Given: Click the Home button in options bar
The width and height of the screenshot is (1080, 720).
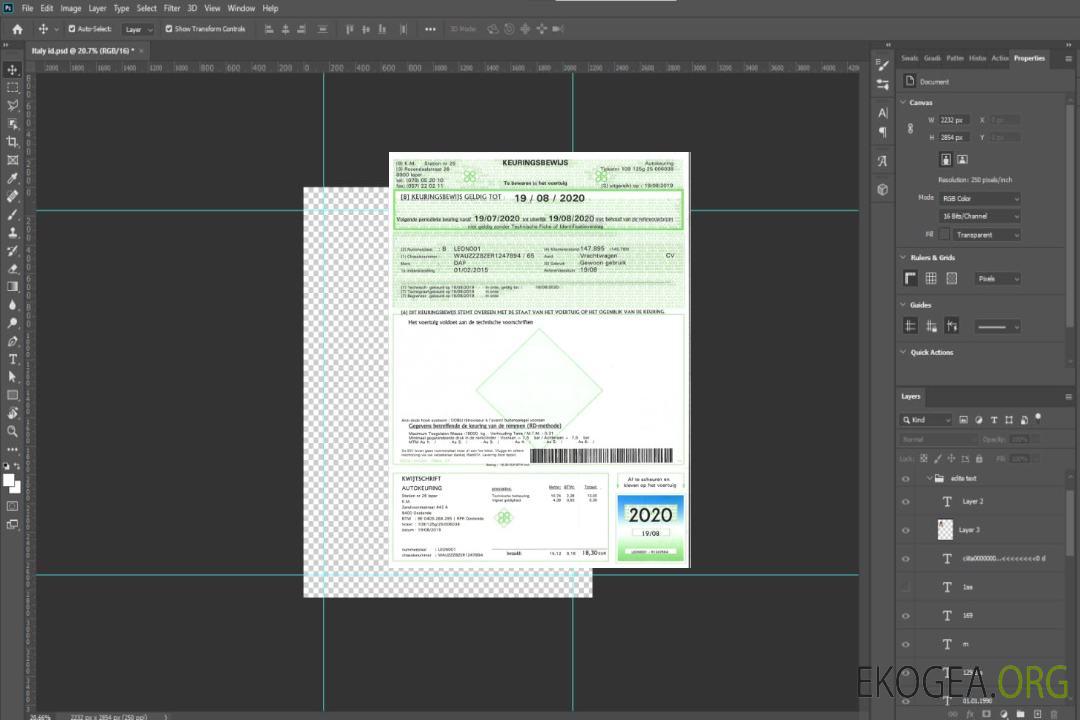Looking at the screenshot, I should tap(17, 29).
